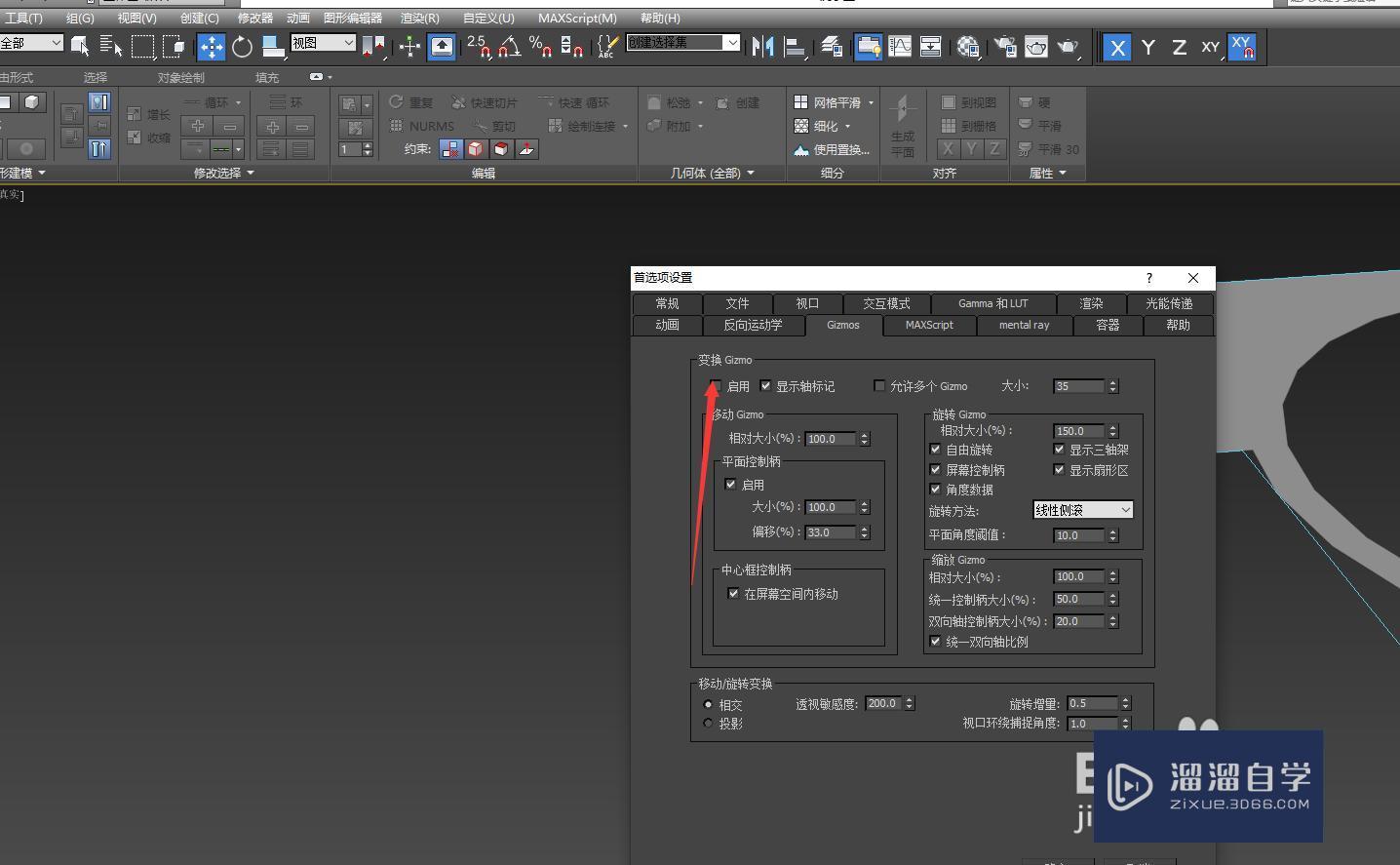Image resolution: width=1400 pixels, height=865 pixels.
Task: Enable the 启用 checkbox under 变换 Gizmo
Action: (717, 386)
